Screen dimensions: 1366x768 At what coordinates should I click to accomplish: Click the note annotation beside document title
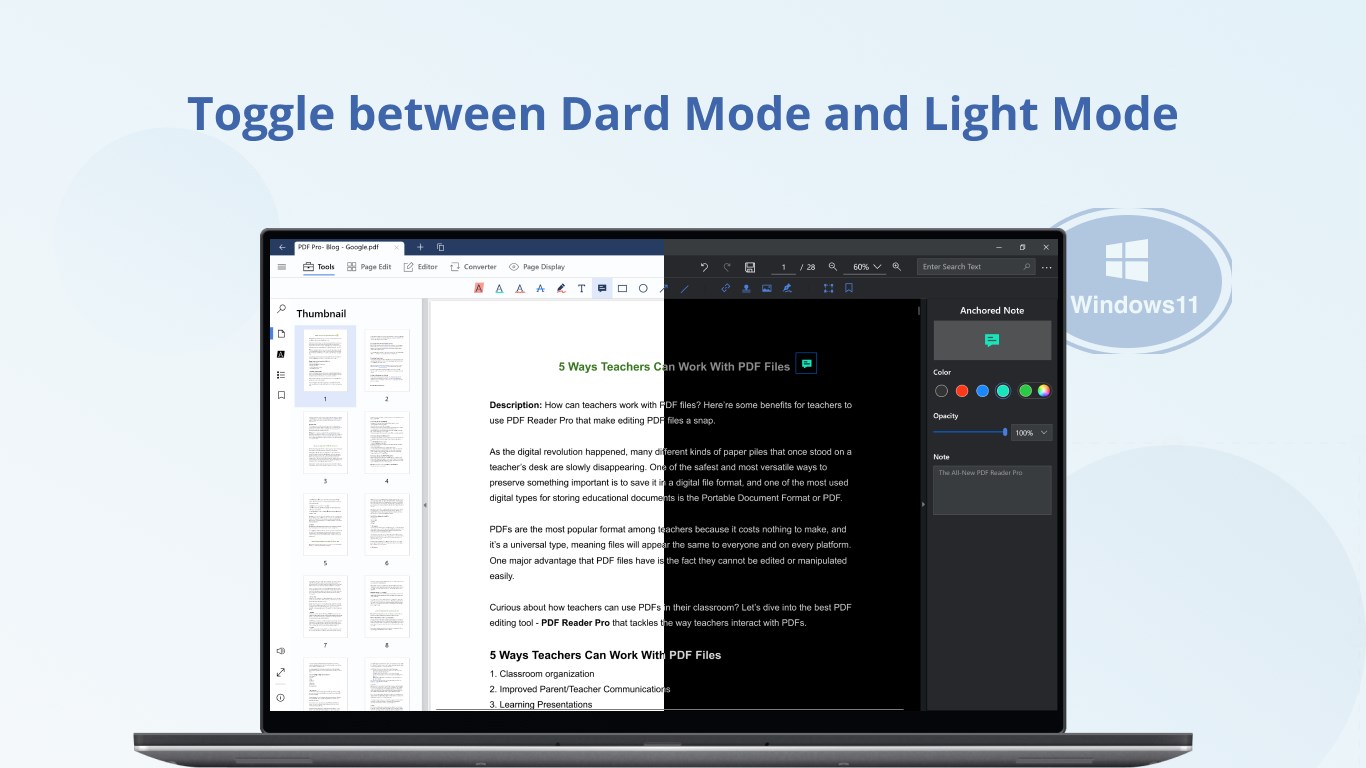click(x=806, y=364)
